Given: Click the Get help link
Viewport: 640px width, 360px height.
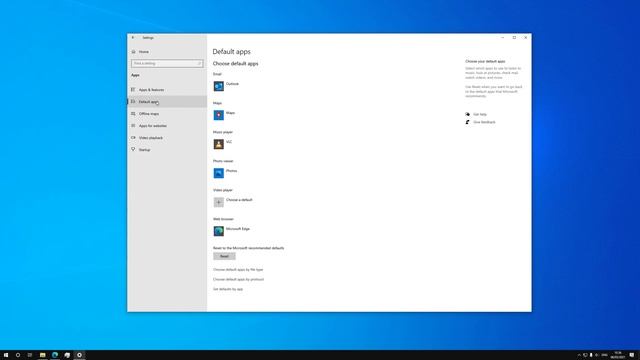Looking at the screenshot, I should 480,115.
